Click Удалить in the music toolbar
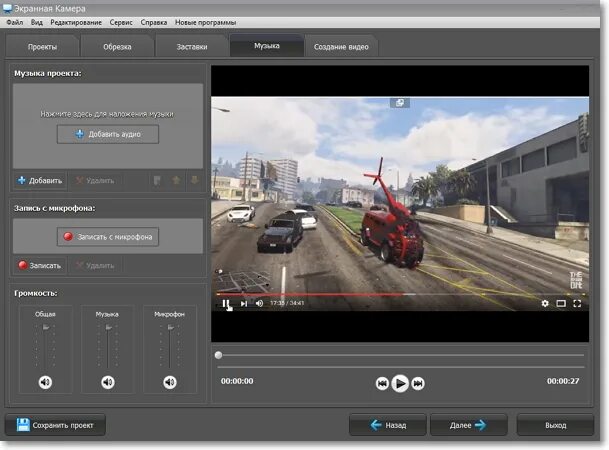 click(x=95, y=181)
